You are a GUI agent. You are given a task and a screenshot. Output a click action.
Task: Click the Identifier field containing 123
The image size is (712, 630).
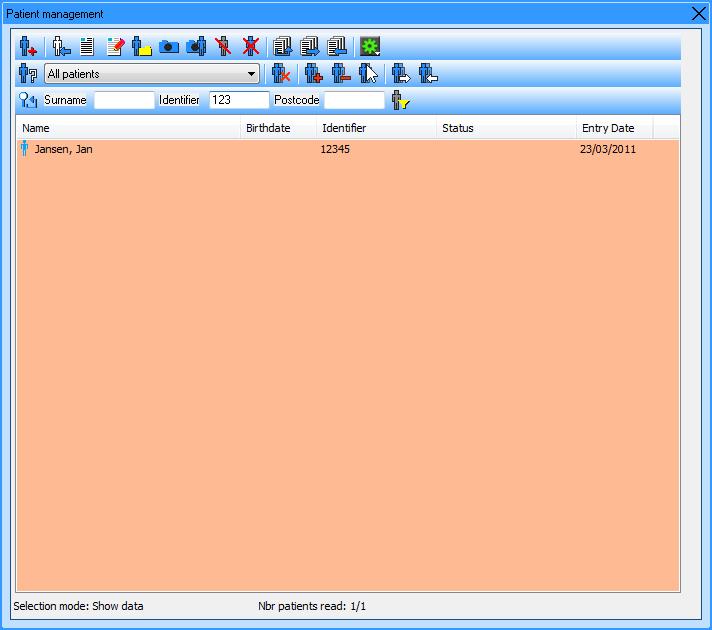(239, 100)
